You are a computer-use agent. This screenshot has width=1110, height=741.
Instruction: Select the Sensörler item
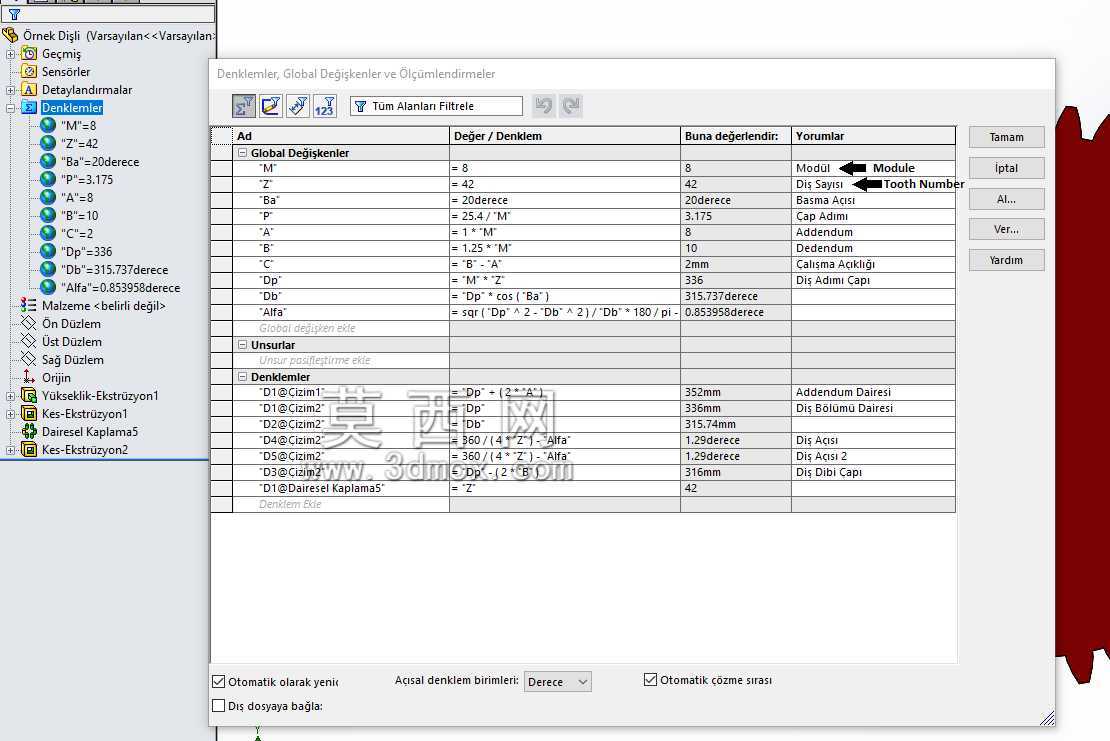pyautogui.click(x=66, y=71)
